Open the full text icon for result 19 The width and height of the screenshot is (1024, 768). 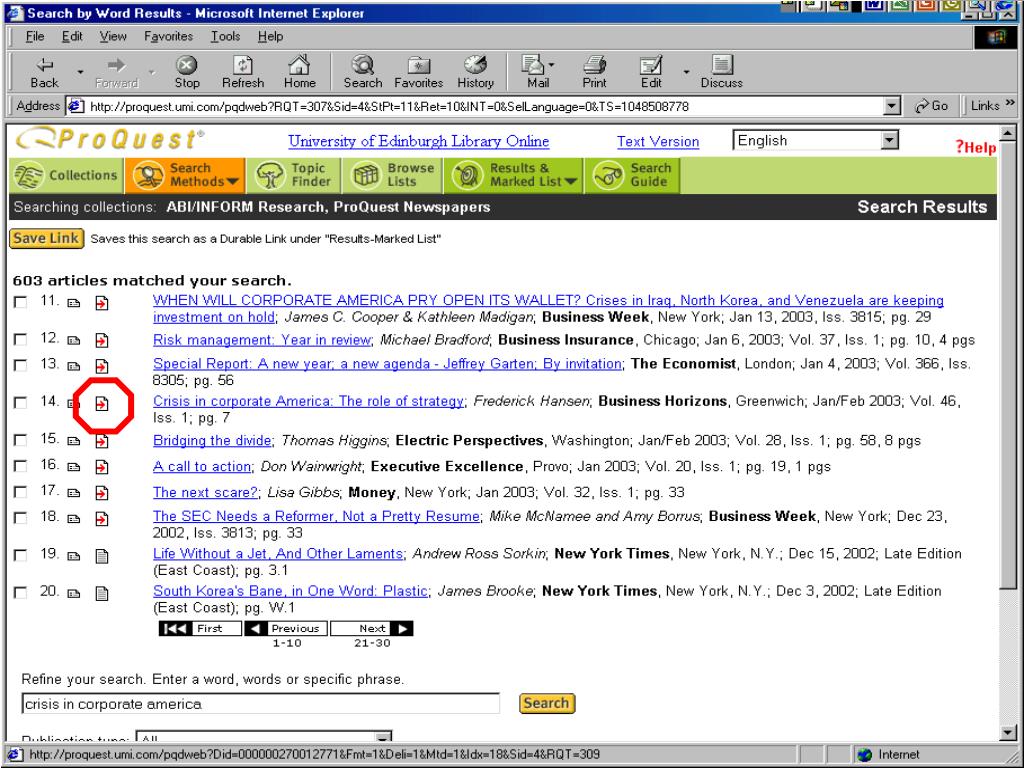(x=102, y=556)
